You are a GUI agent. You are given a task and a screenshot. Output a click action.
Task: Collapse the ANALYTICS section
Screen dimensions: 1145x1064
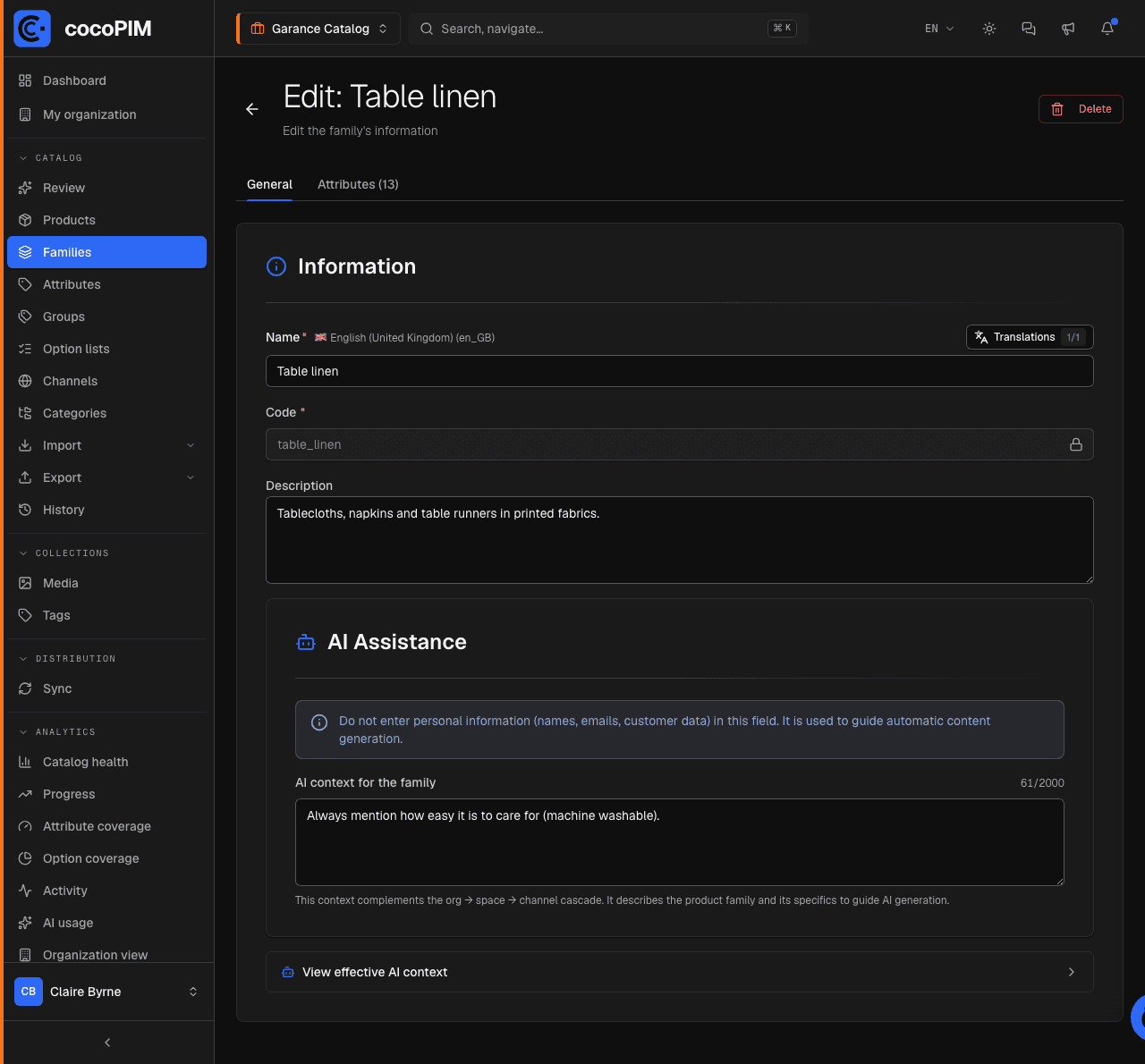tap(57, 732)
